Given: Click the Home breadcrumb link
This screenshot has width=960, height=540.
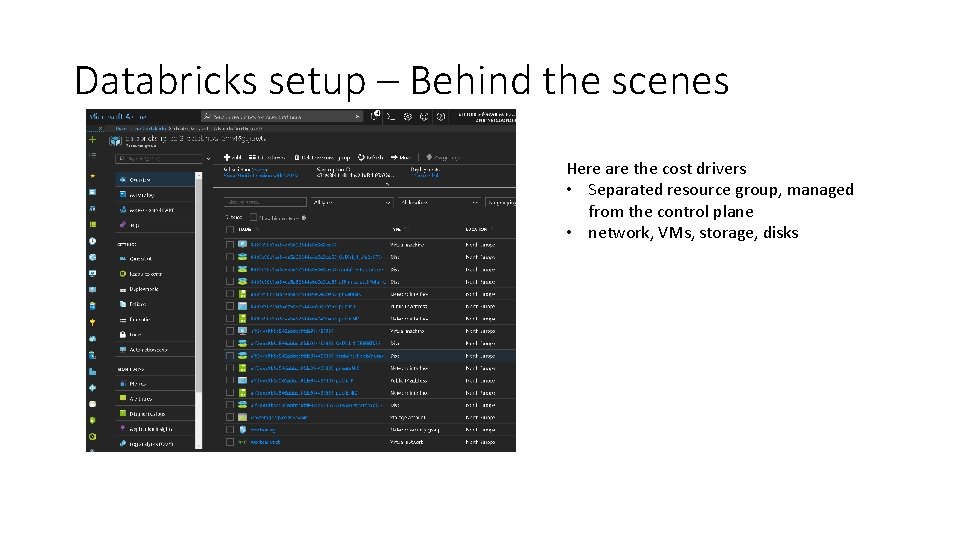Looking at the screenshot, I should (x=121, y=129).
